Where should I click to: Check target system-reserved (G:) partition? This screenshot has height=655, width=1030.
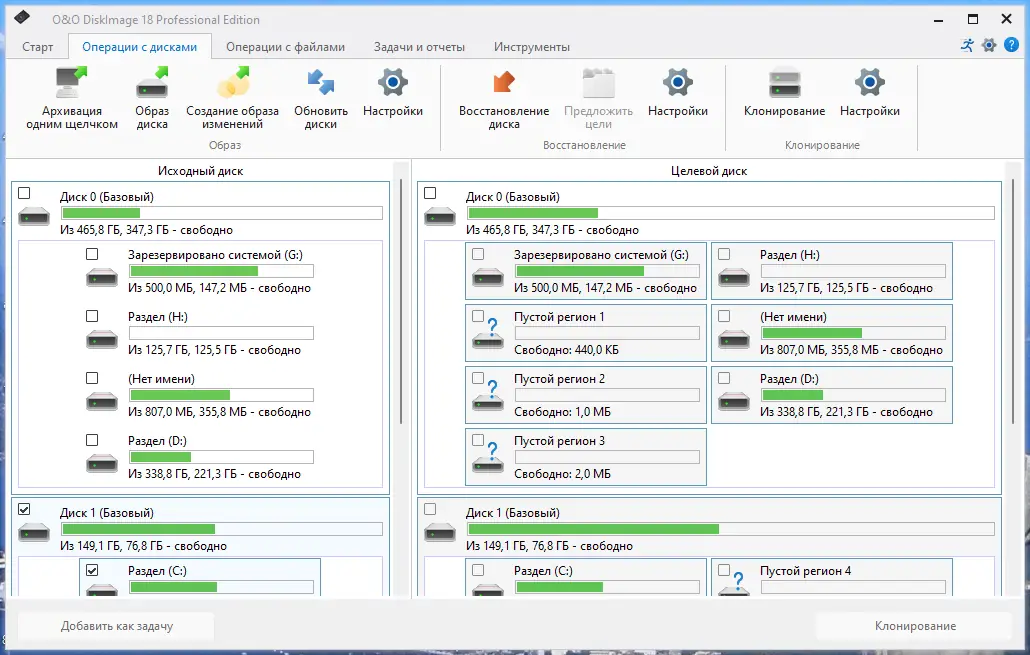click(x=478, y=254)
